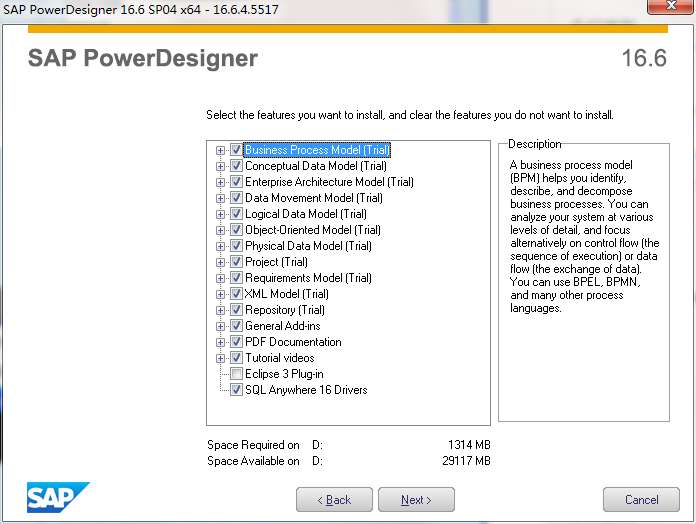This screenshot has width=696, height=524.
Task: Expand Conceptual Data Model tree node
Action: click(220, 166)
